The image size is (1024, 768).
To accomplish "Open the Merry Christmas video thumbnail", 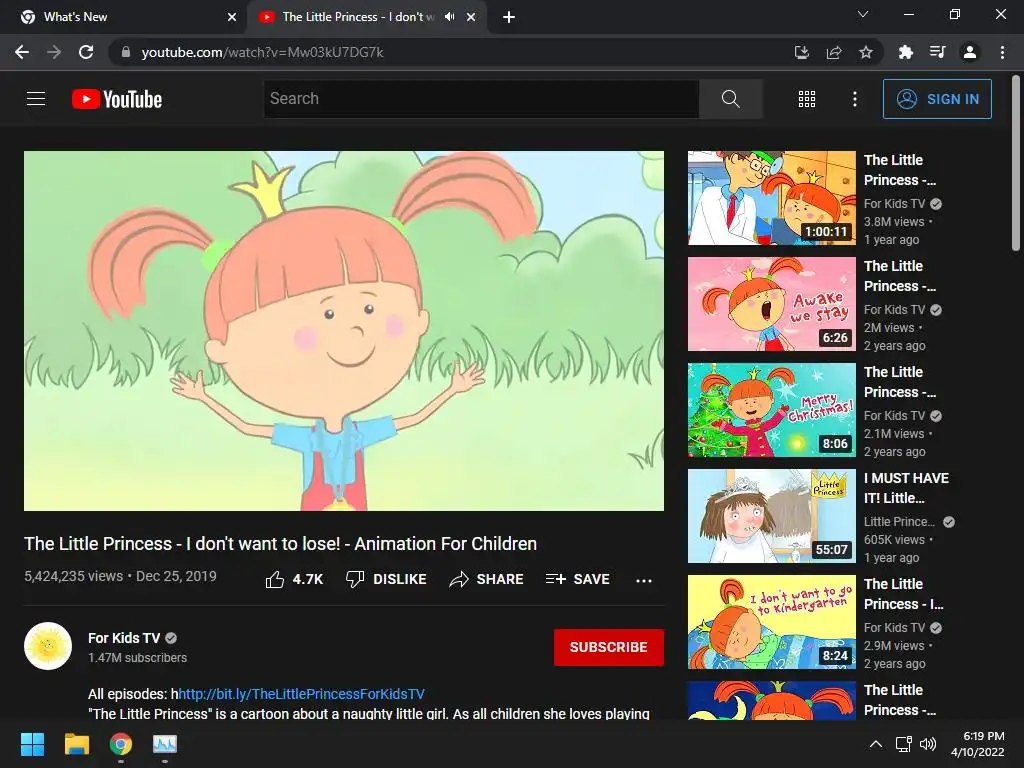I will [771, 409].
